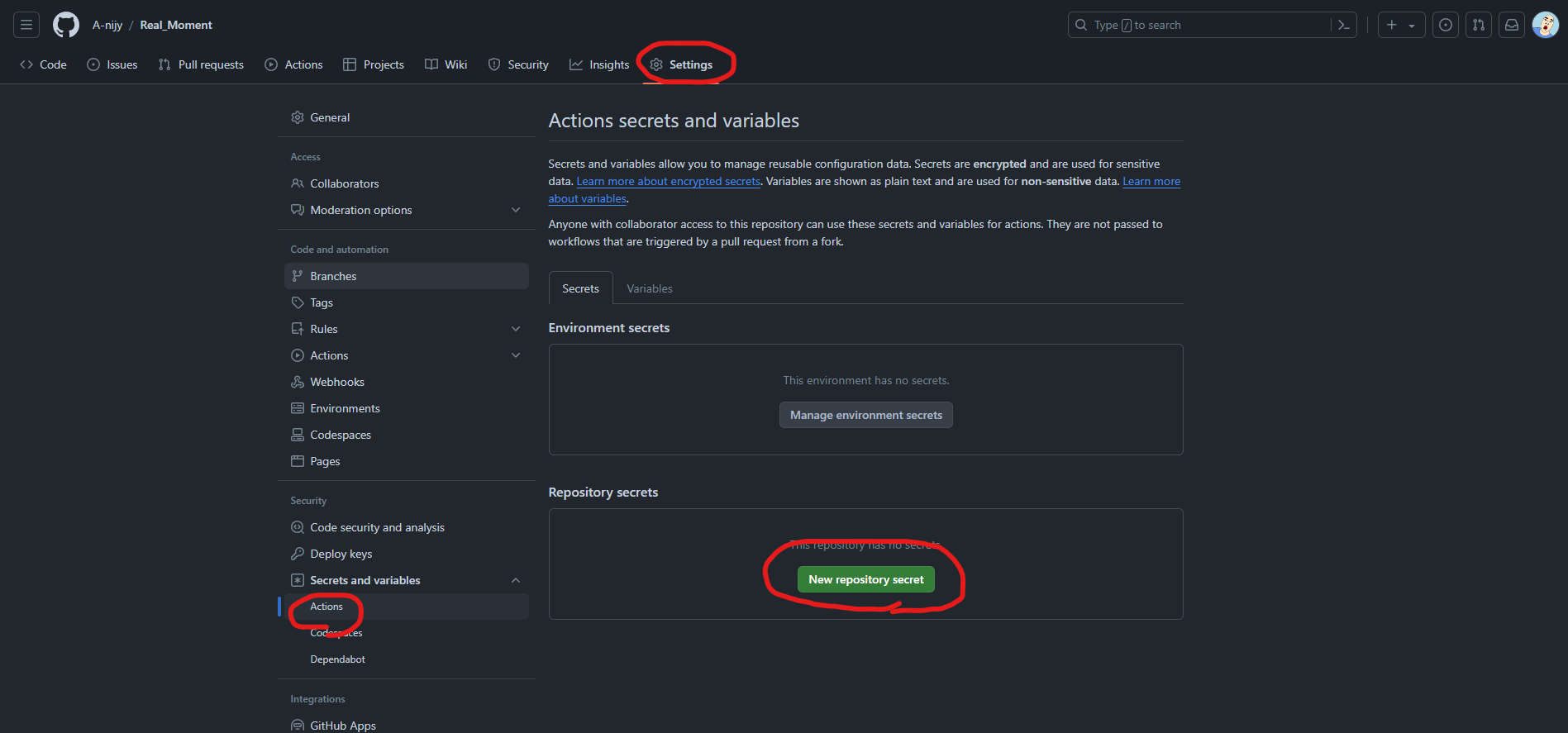Open Webhooks settings page

(x=407, y=382)
